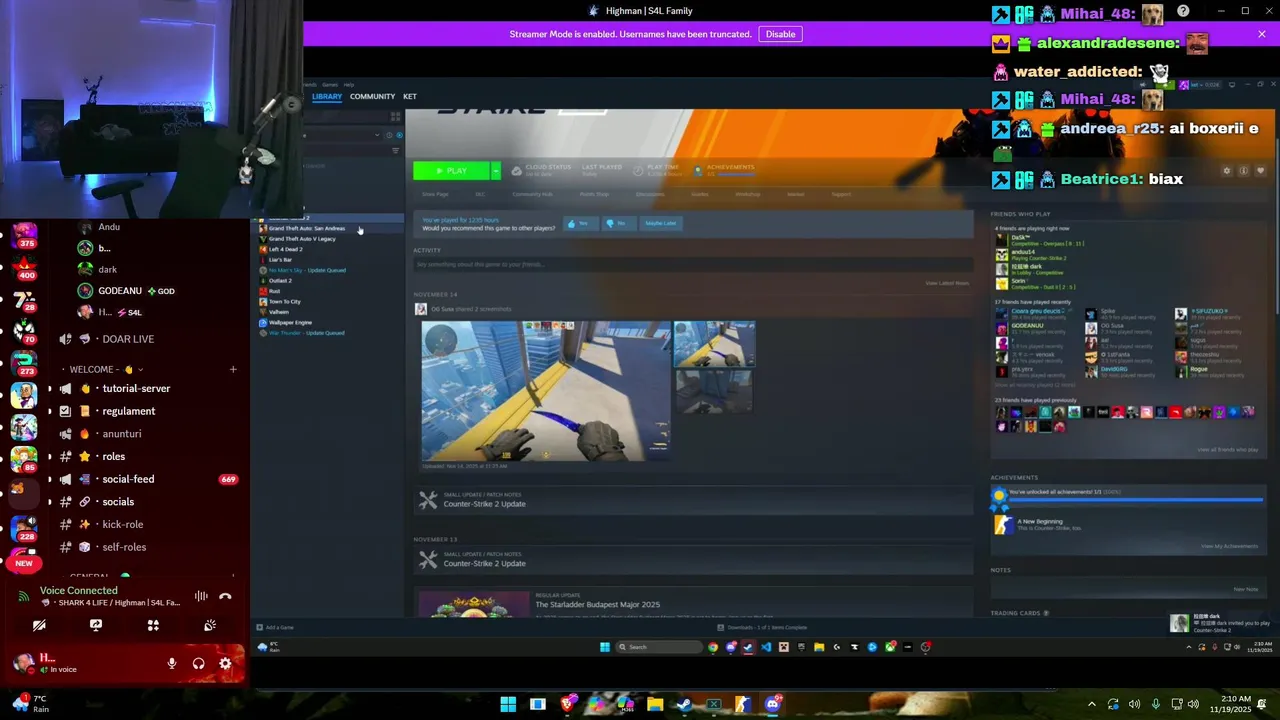Open the game settings gear in Steam
1280x720 pixels.
[x=1227, y=171]
